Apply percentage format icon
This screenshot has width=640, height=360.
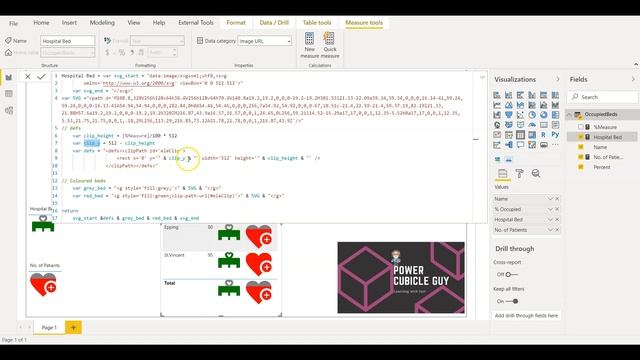pyautogui.click(x=122, y=53)
